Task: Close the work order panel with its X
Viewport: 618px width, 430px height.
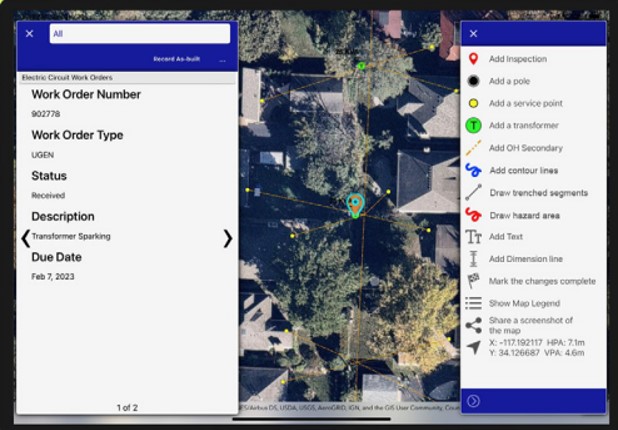Action: tap(29, 34)
